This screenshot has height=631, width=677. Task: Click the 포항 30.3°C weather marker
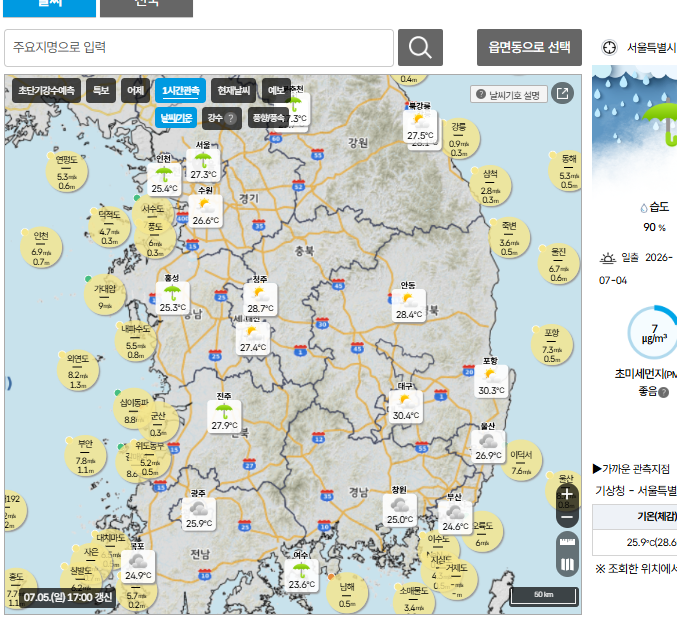(491, 382)
